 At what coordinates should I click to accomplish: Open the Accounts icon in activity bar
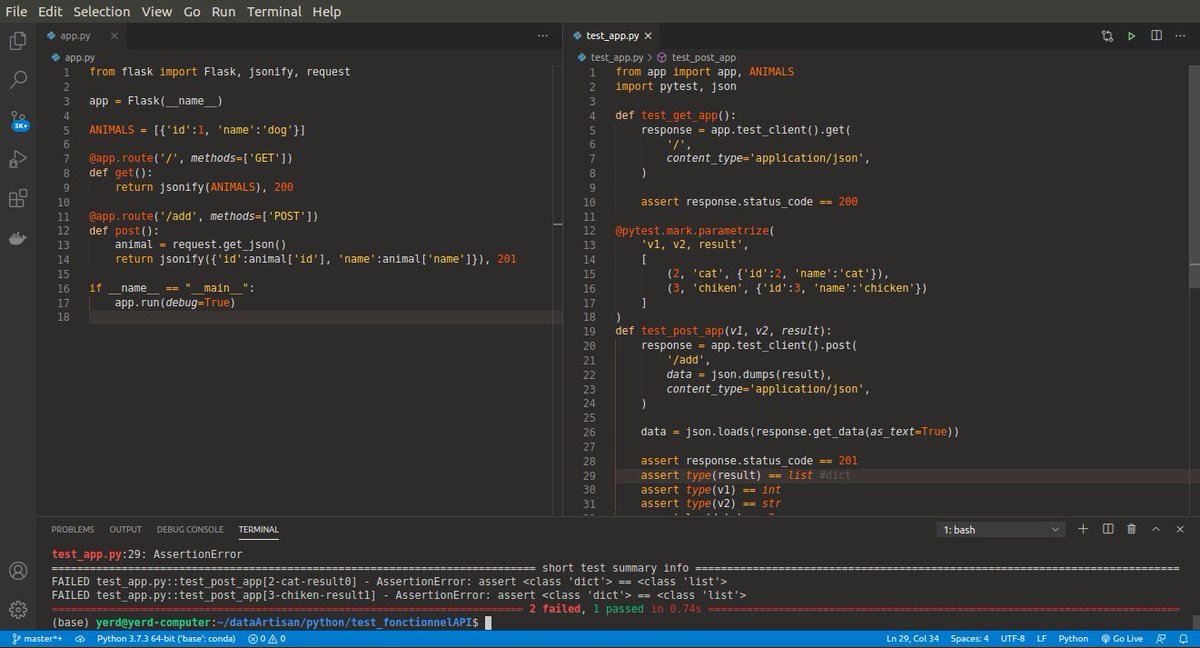coord(18,572)
